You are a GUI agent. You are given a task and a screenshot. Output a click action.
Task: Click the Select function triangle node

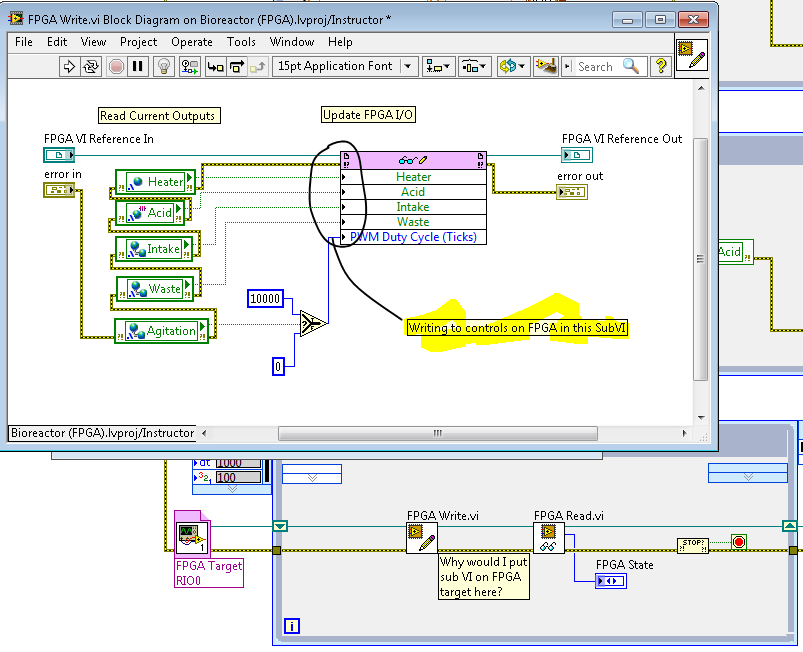coord(313,323)
